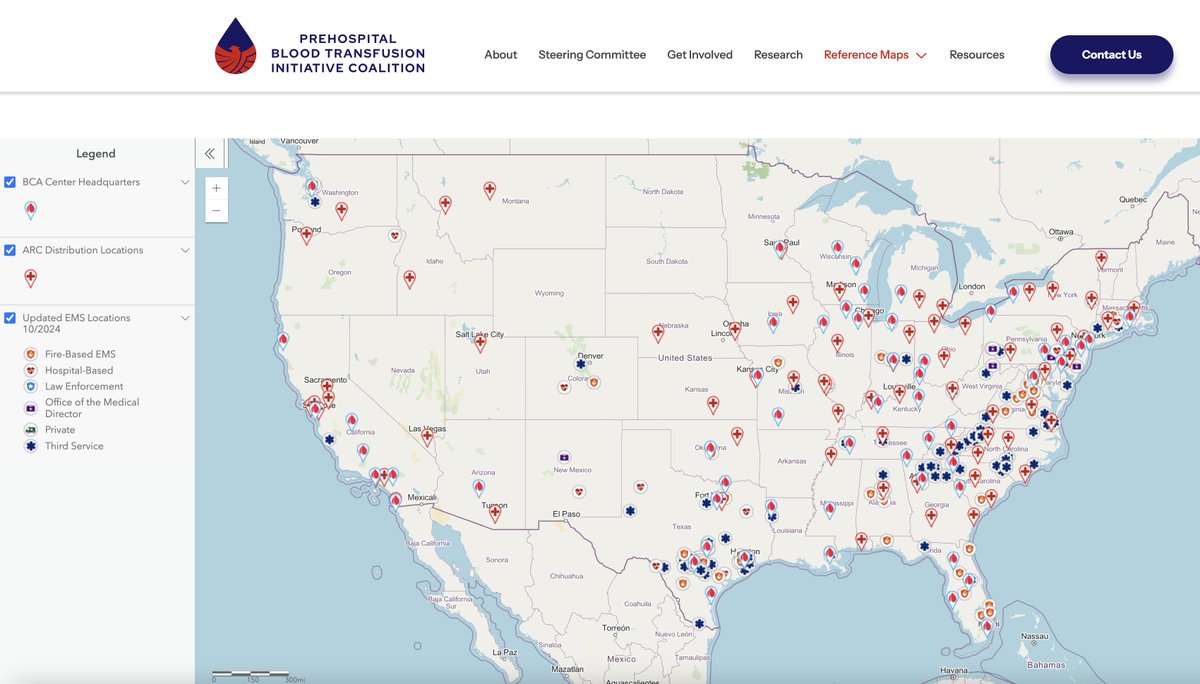Viewport: 1200px width, 684px height.
Task: Click the ARC red-cross marker at Tucson
Action: point(494,513)
